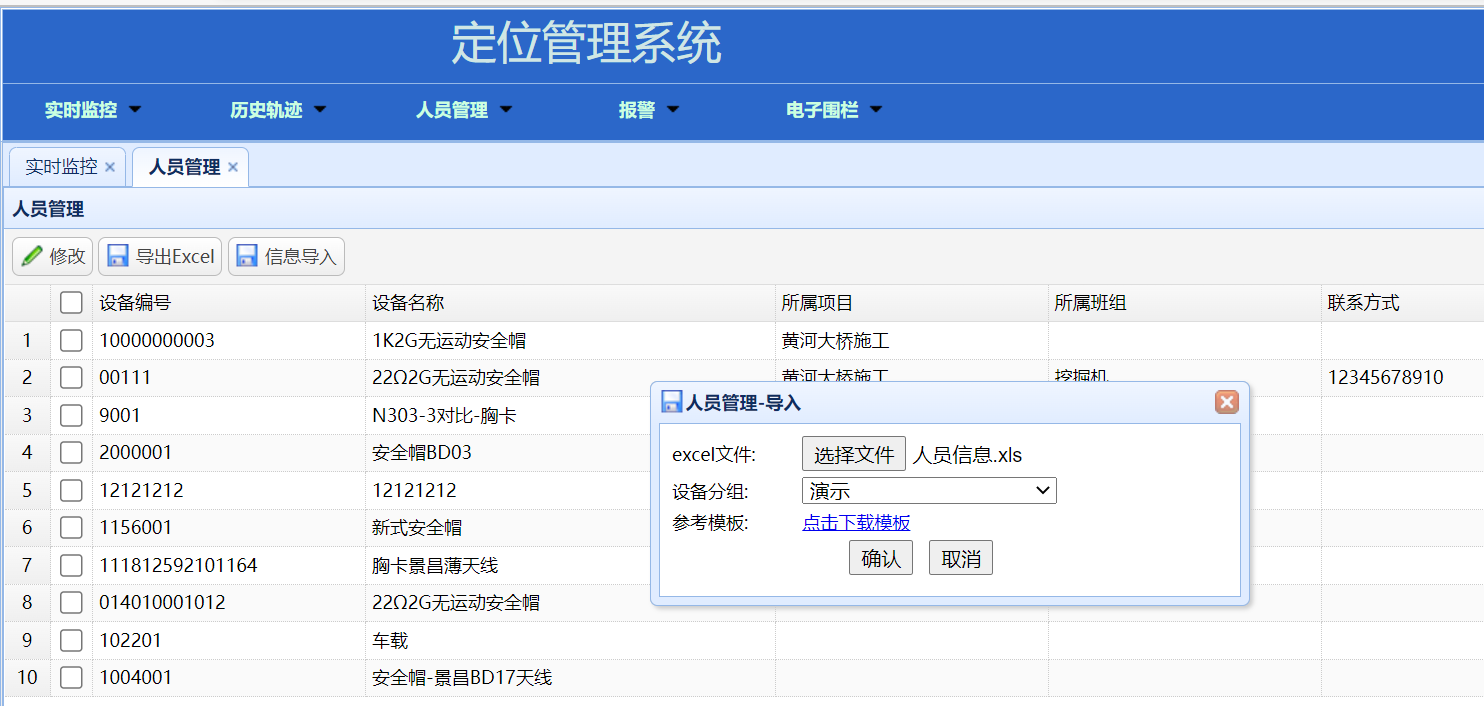Click the 信息导入 import disk icon
The width and height of the screenshot is (1484, 706).
(247, 257)
